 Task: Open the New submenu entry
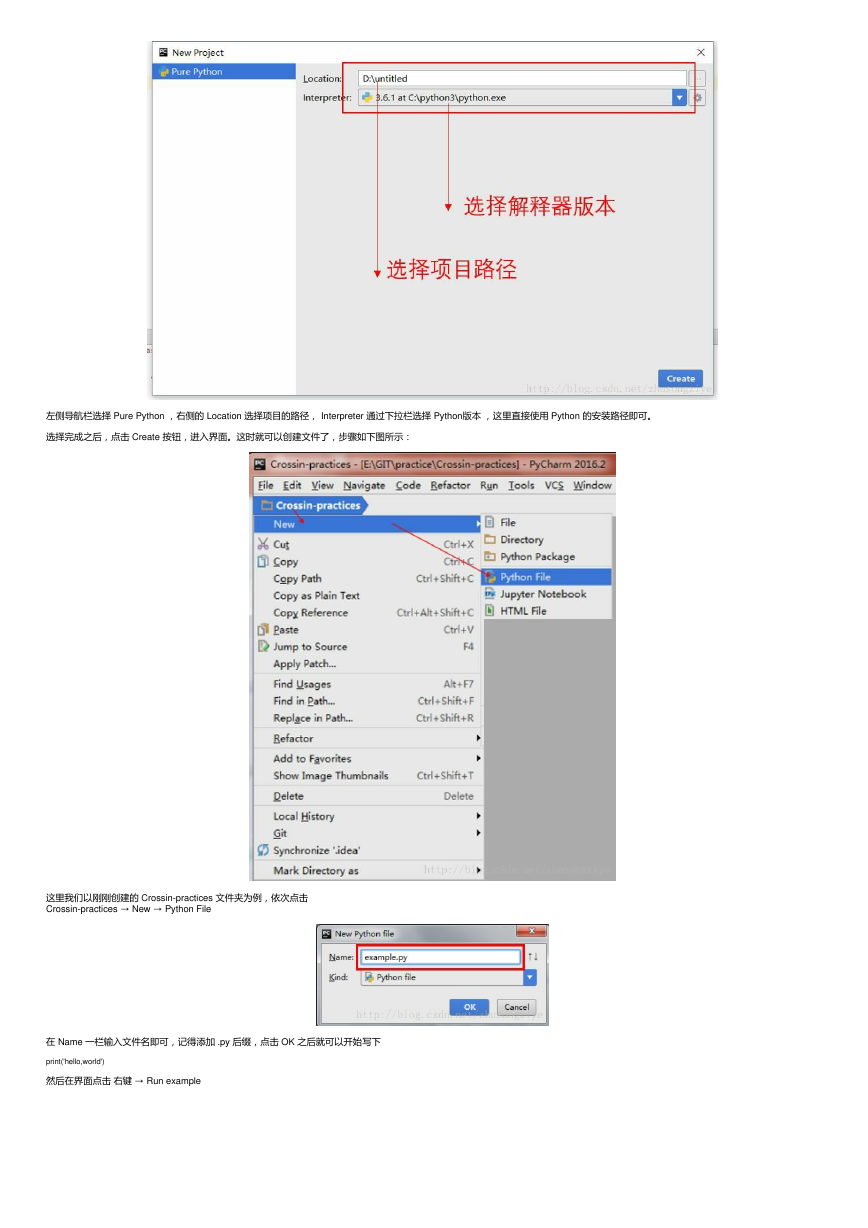click(x=366, y=524)
